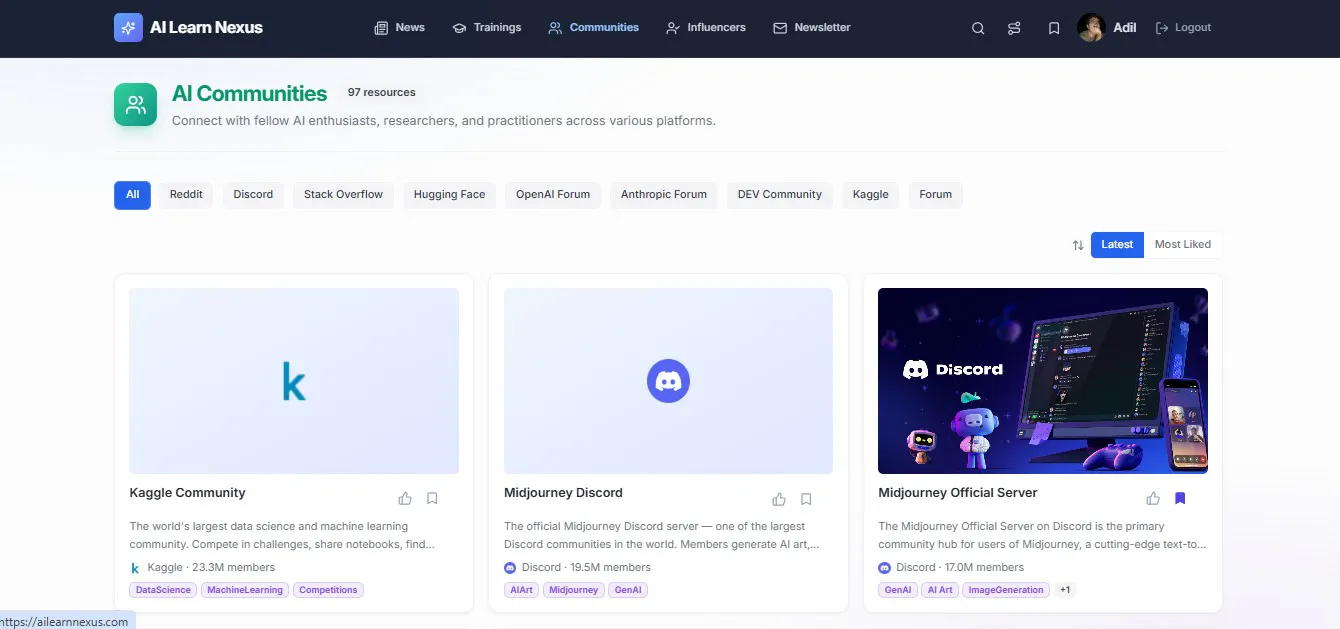Image resolution: width=1340 pixels, height=629 pixels.
Task: Select the All filter tab
Action: [x=132, y=195]
